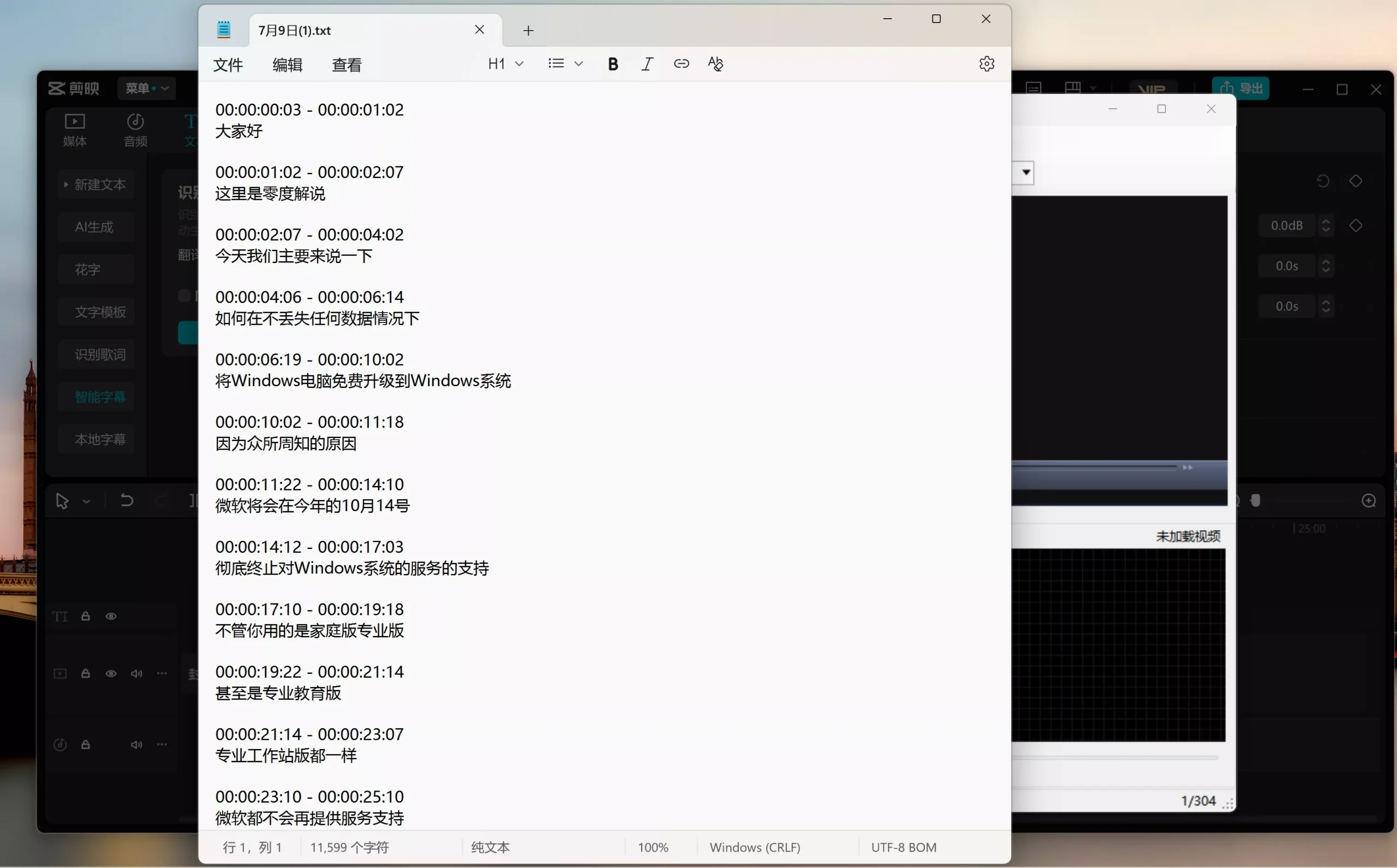Viewport: 1397px width, 868px height.
Task: Click the clear formatting icon
Action: (x=715, y=64)
